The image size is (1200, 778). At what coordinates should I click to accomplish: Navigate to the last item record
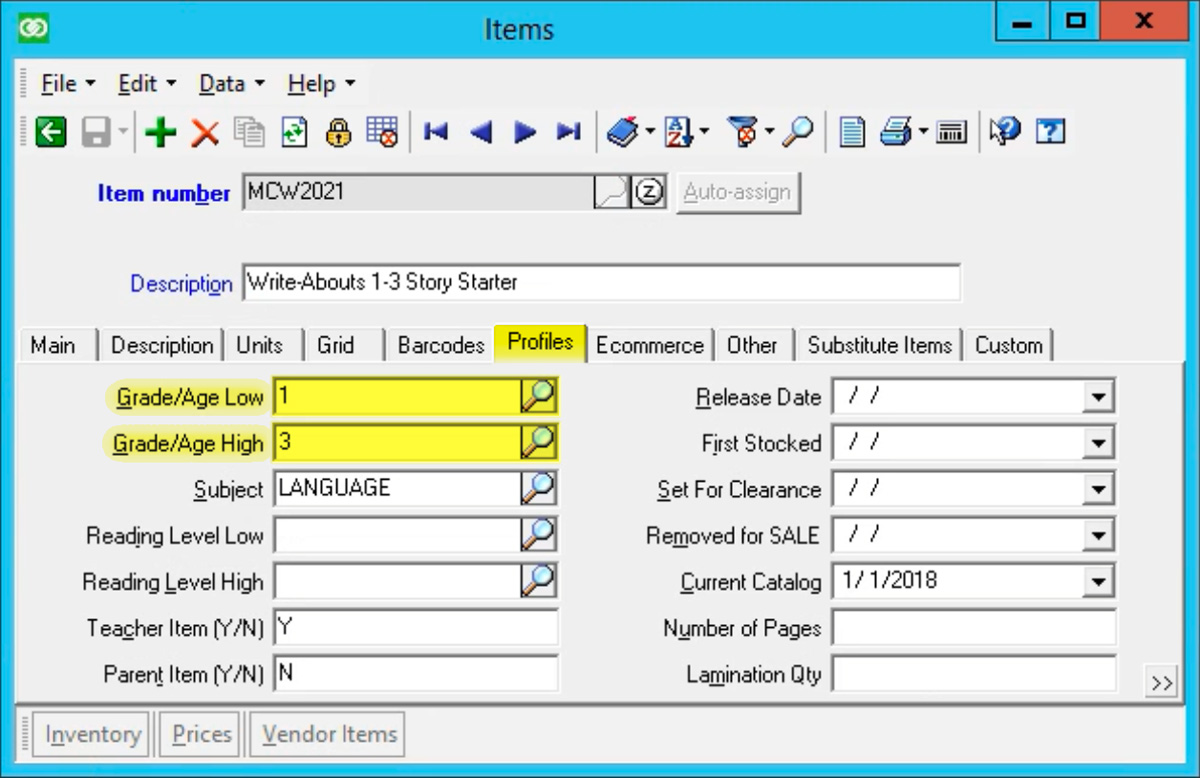[x=568, y=131]
